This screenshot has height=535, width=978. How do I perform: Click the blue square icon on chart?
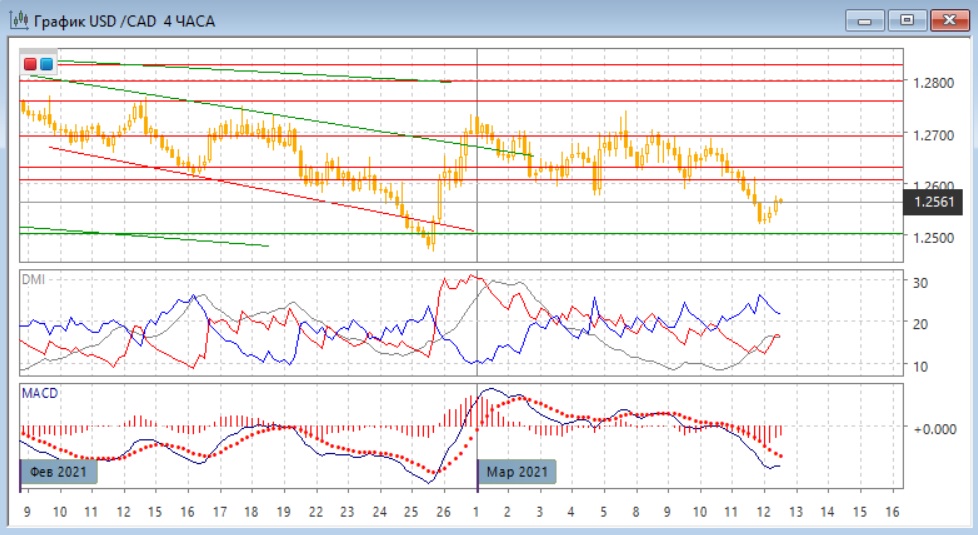[x=46, y=64]
